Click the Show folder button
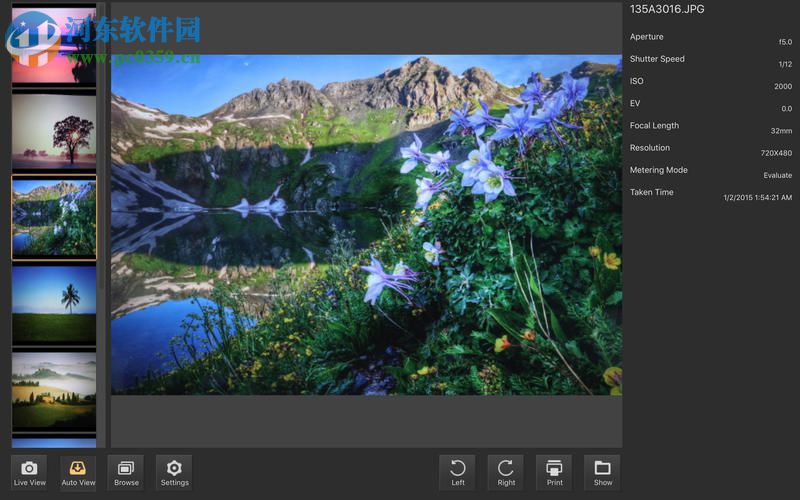Screen dimensions: 800x500 click(603, 472)
